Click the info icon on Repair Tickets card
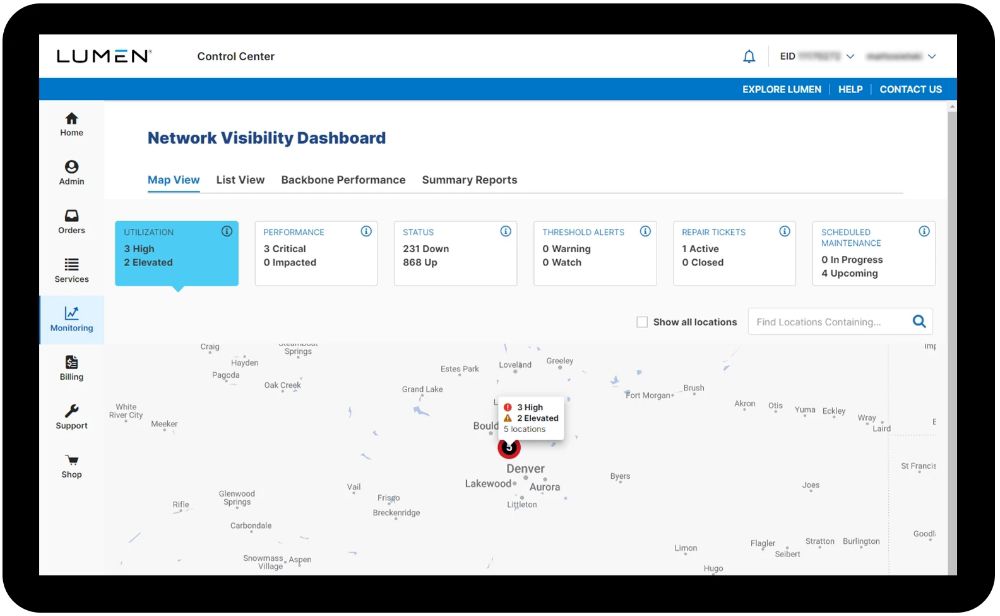This screenshot has height=616, width=1000. [x=785, y=231]
